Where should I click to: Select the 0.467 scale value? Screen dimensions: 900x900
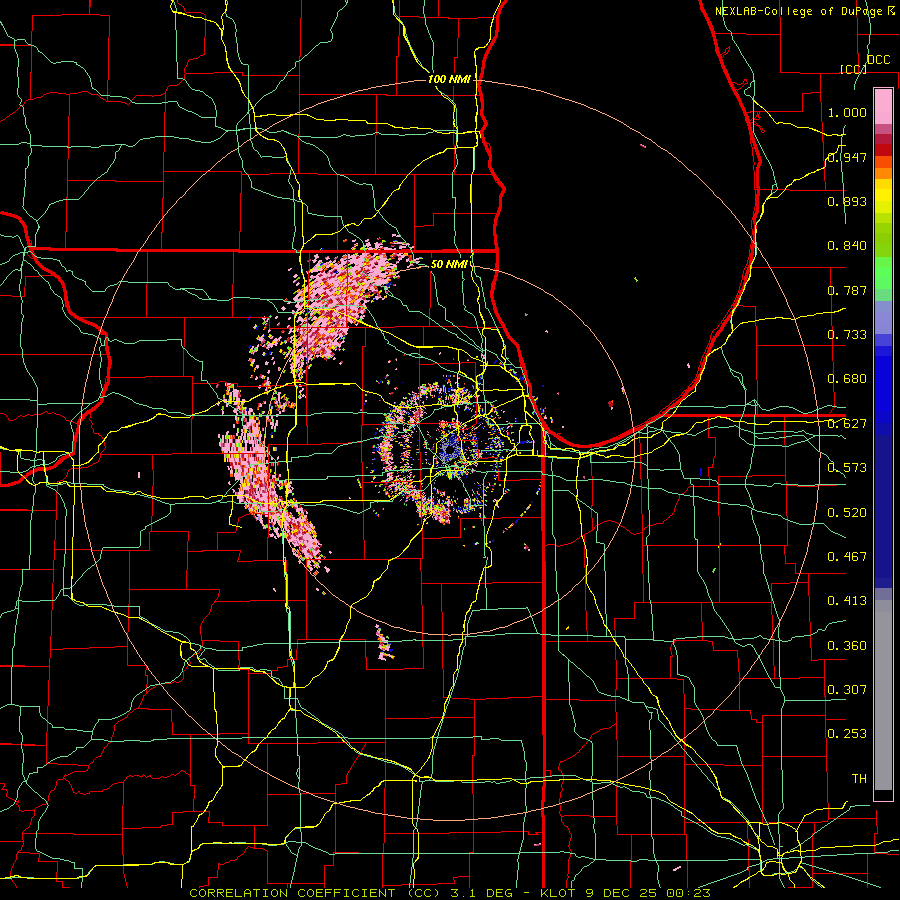tap(847, 556)
